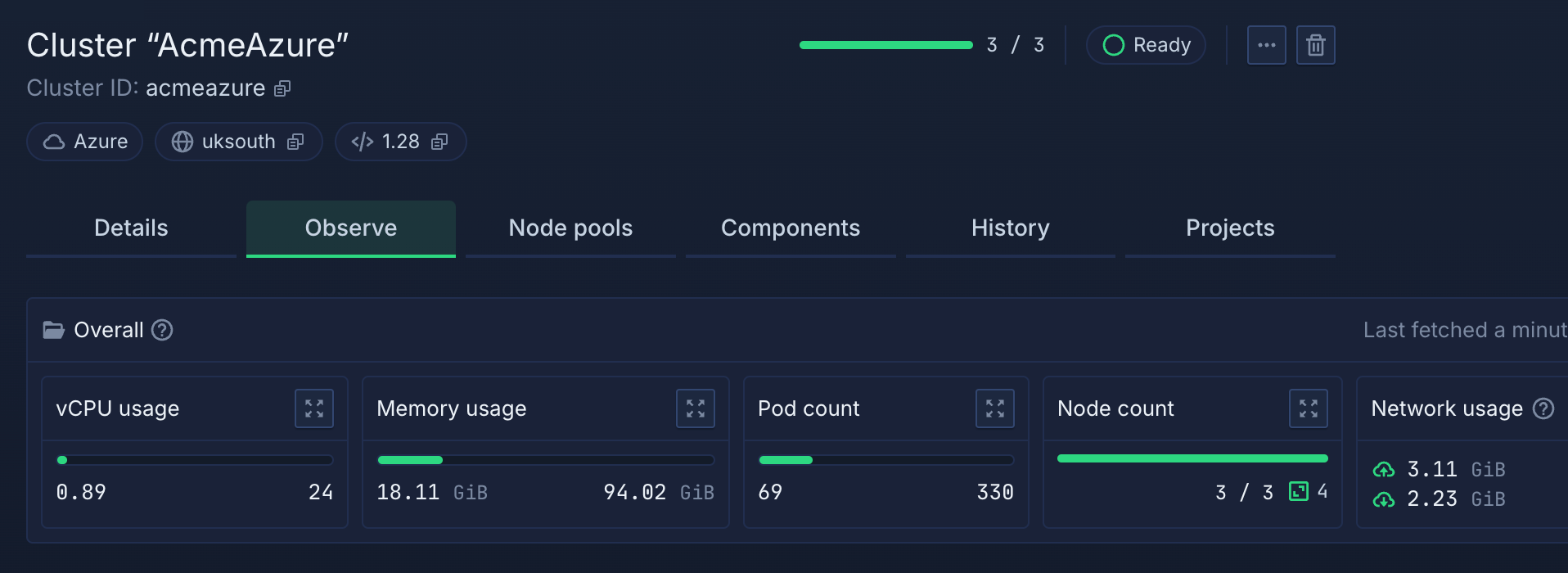Screen dimensions: 1568x573
Task: Show help for Overall section
Action: [163, 330]
